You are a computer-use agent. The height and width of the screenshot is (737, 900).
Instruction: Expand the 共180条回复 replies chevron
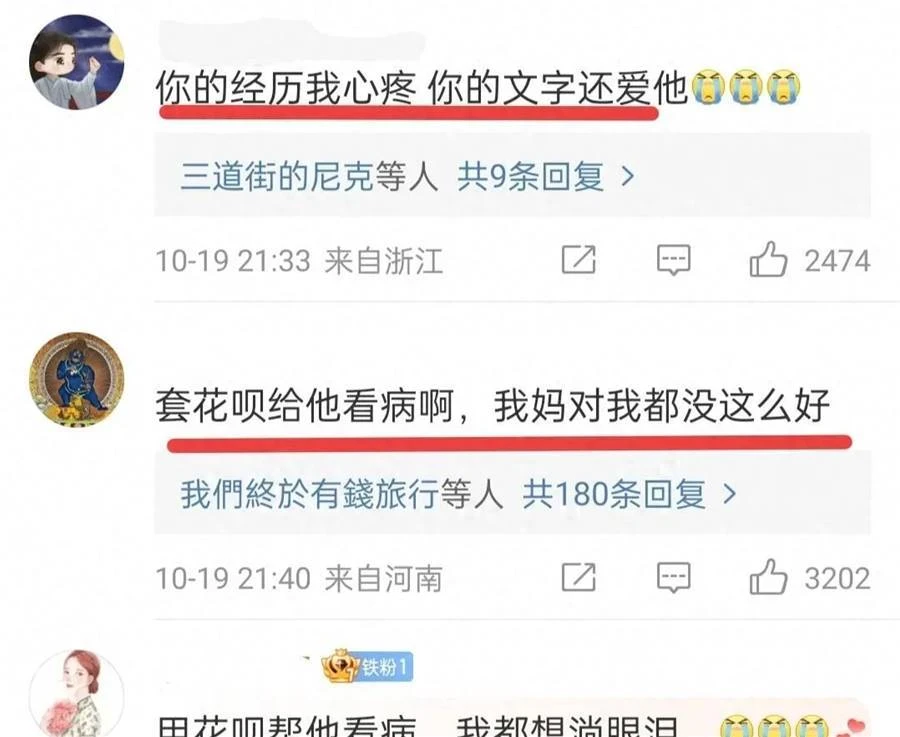730,494
